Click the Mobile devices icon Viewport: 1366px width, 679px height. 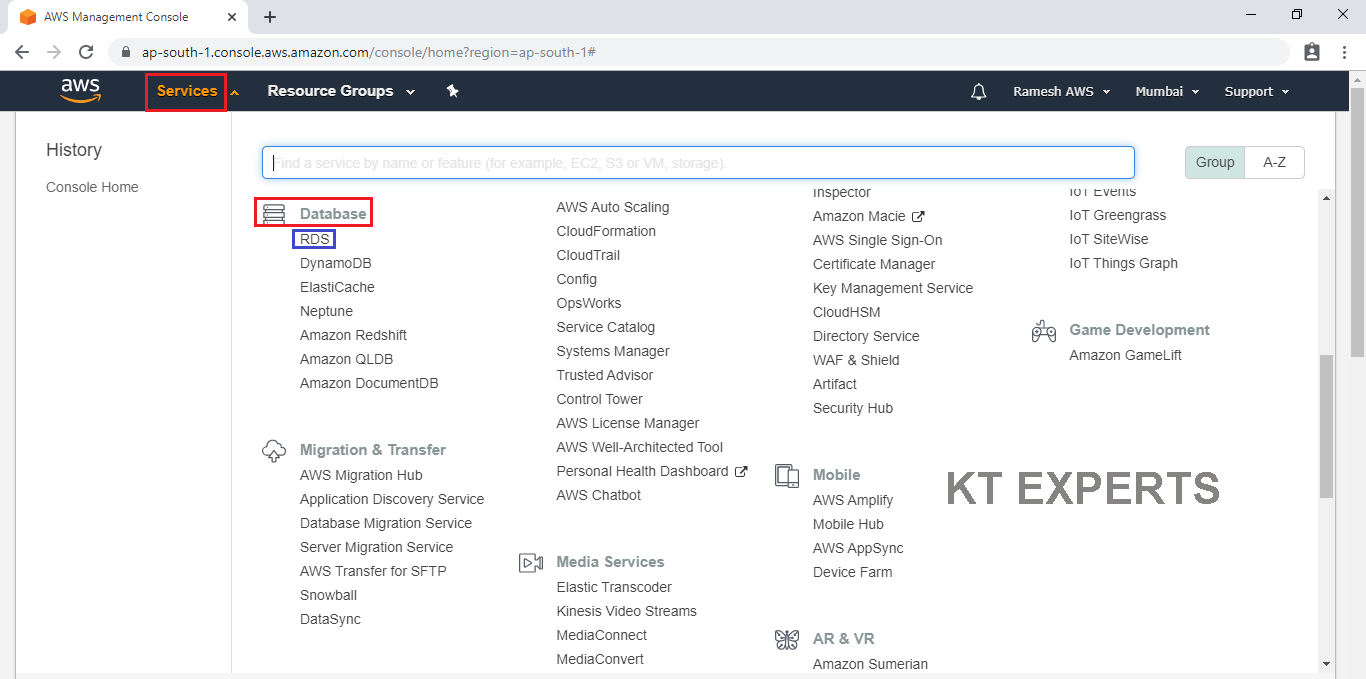787,476
